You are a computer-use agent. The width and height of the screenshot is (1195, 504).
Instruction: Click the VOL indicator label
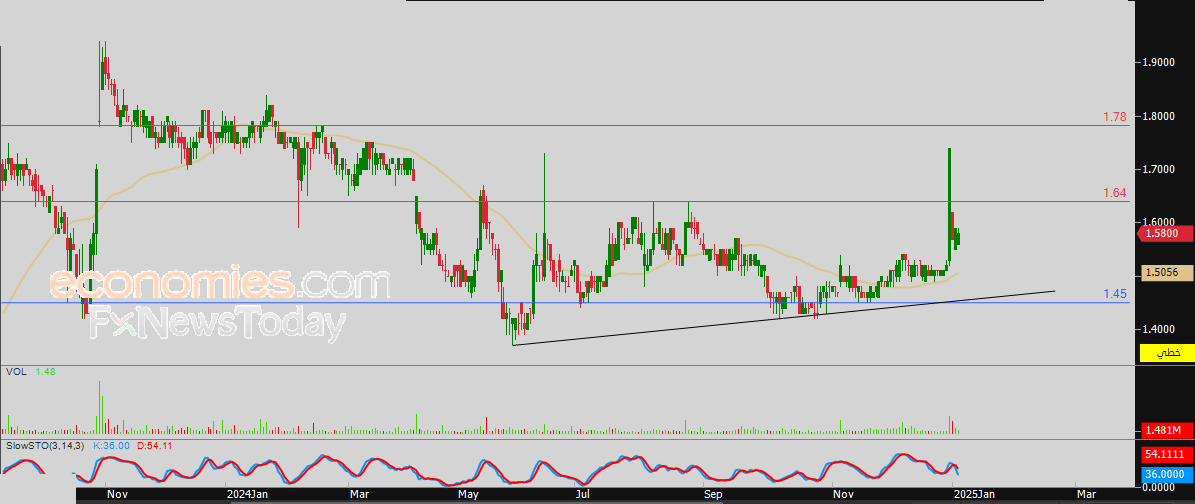(15, 371)
